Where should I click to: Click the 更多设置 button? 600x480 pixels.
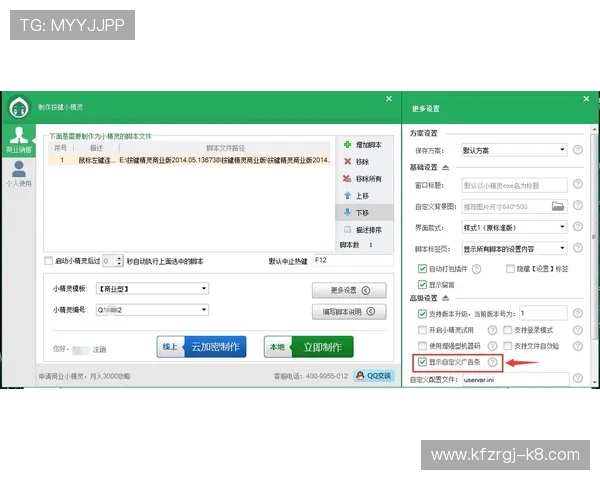(349, 290)
